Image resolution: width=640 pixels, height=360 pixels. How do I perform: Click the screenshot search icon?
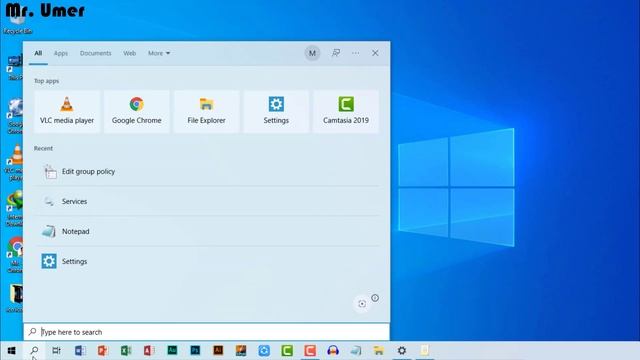coord(362,304)
